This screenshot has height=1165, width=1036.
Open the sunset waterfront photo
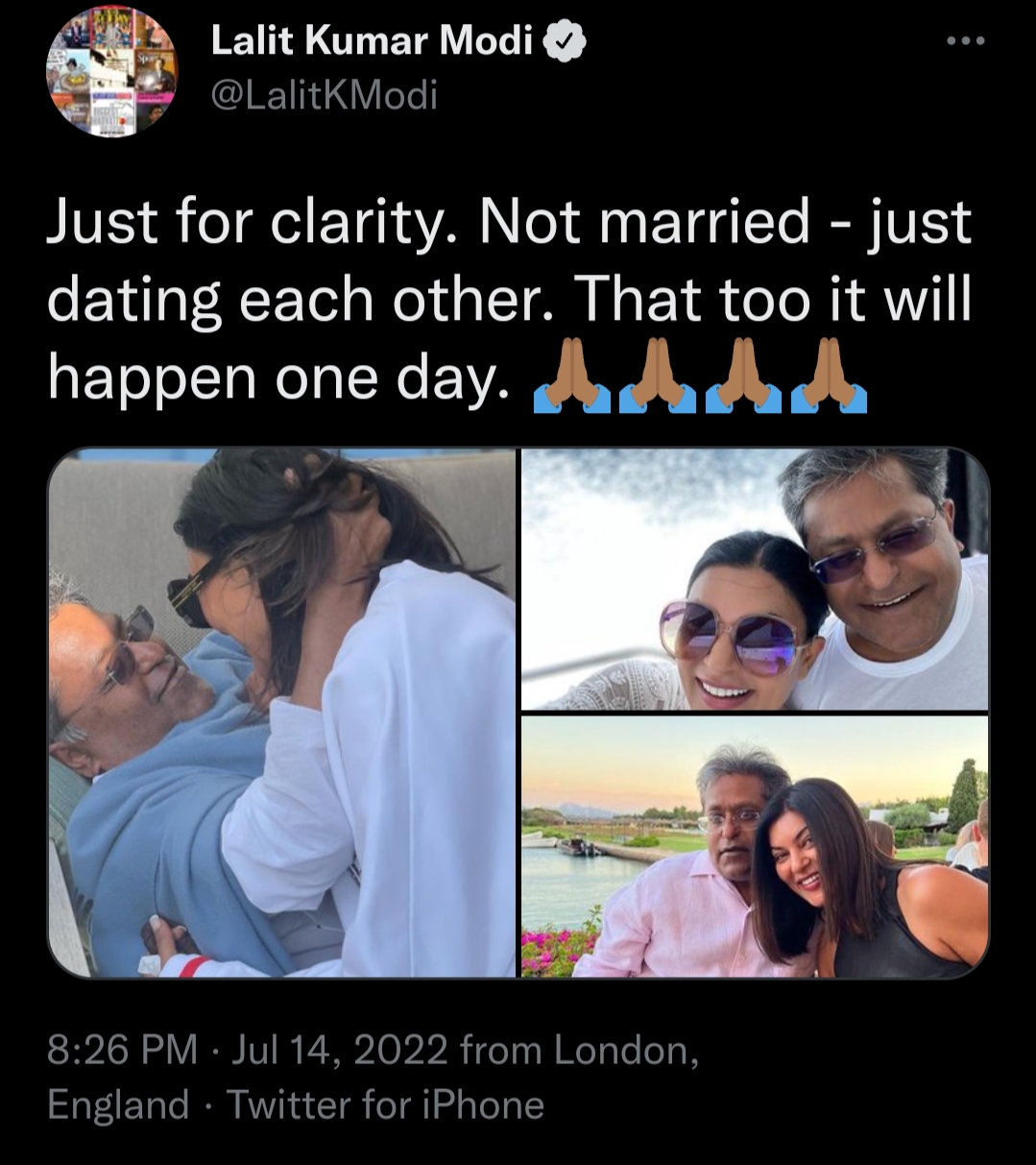pyautogui.click(x=756, y=846)
